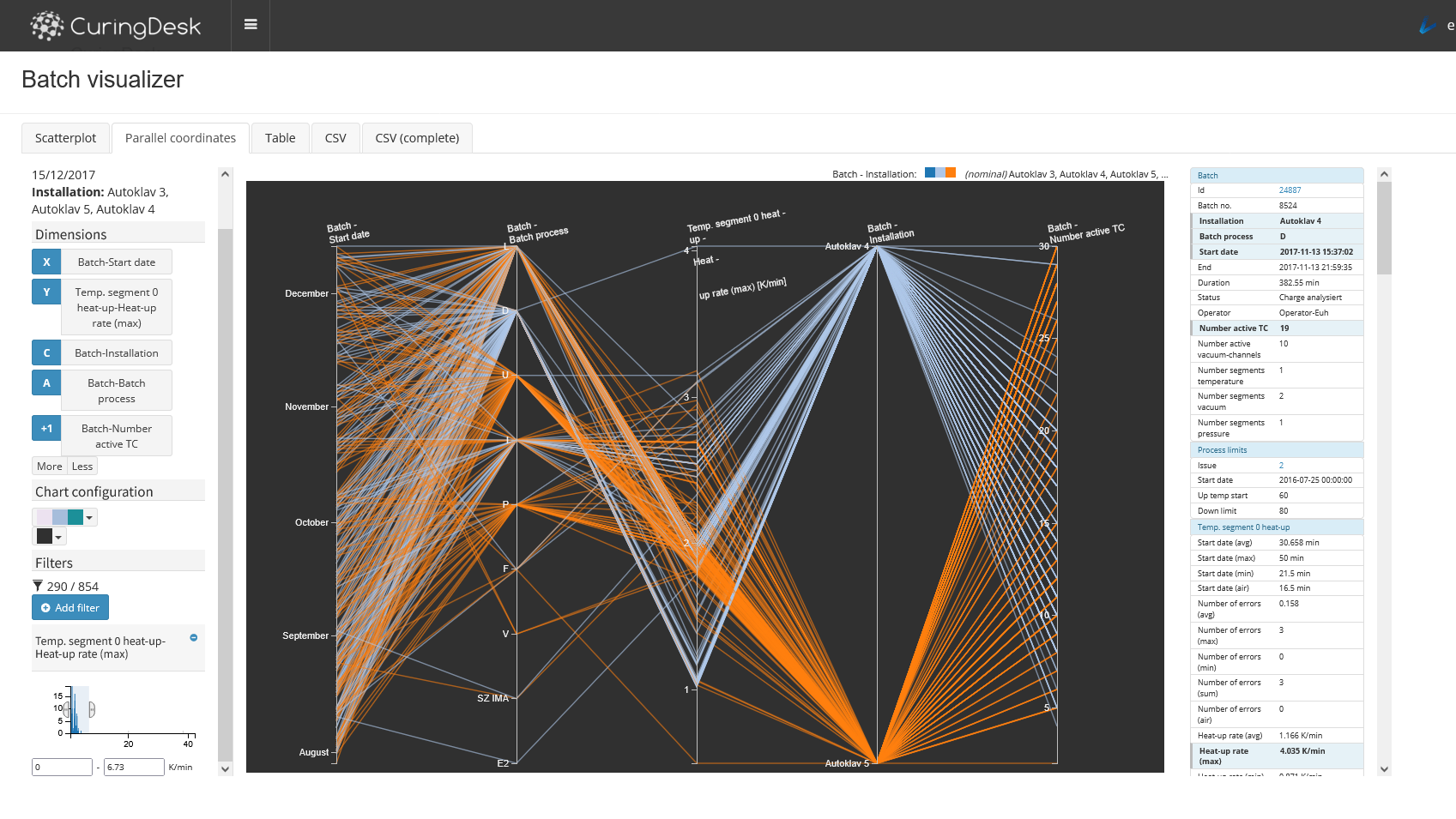Open Batch-Start date dimension selector

click(117, 262)
